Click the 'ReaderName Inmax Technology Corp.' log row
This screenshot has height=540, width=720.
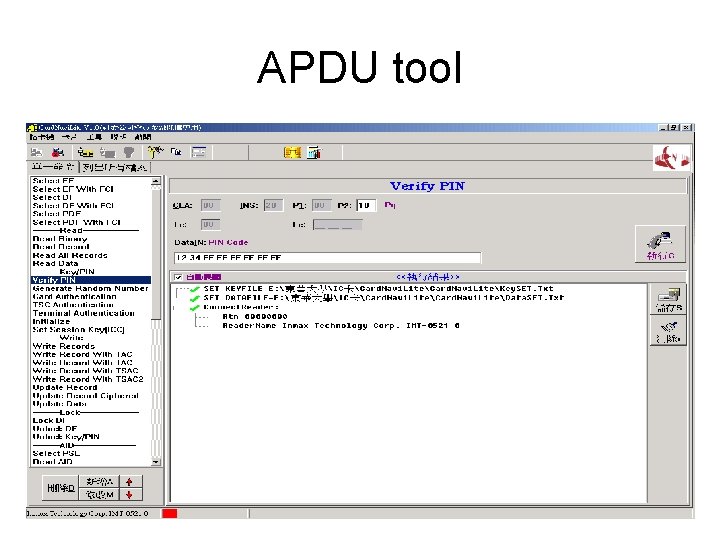(341, 326)
